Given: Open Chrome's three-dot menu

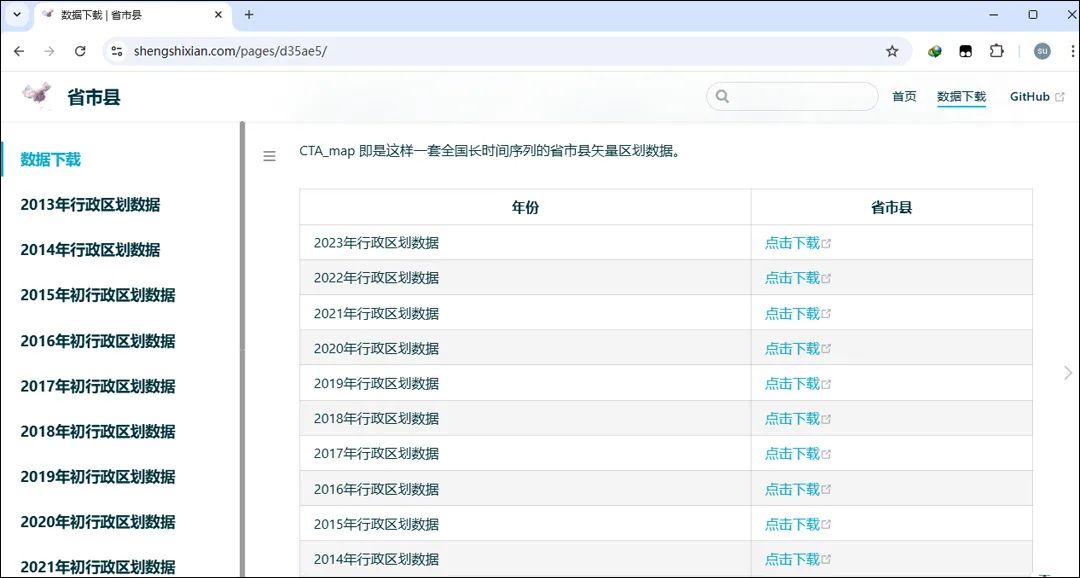Looking at the screenshot, I should pos(1072,51).
